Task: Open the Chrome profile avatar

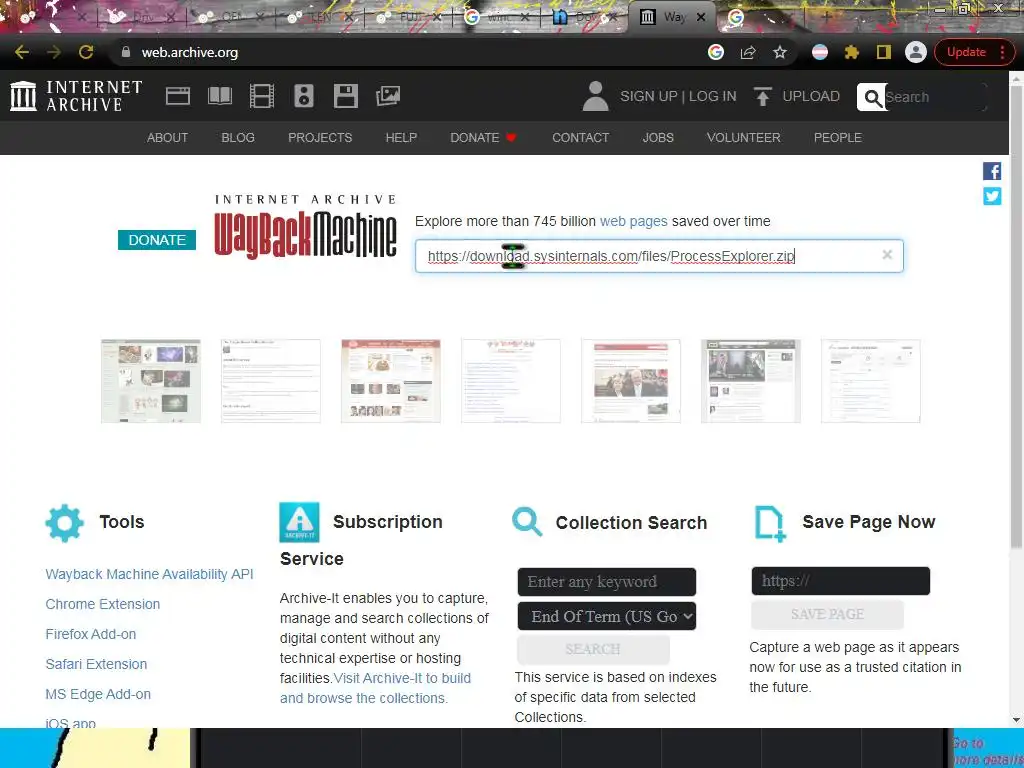Action: 916,52
